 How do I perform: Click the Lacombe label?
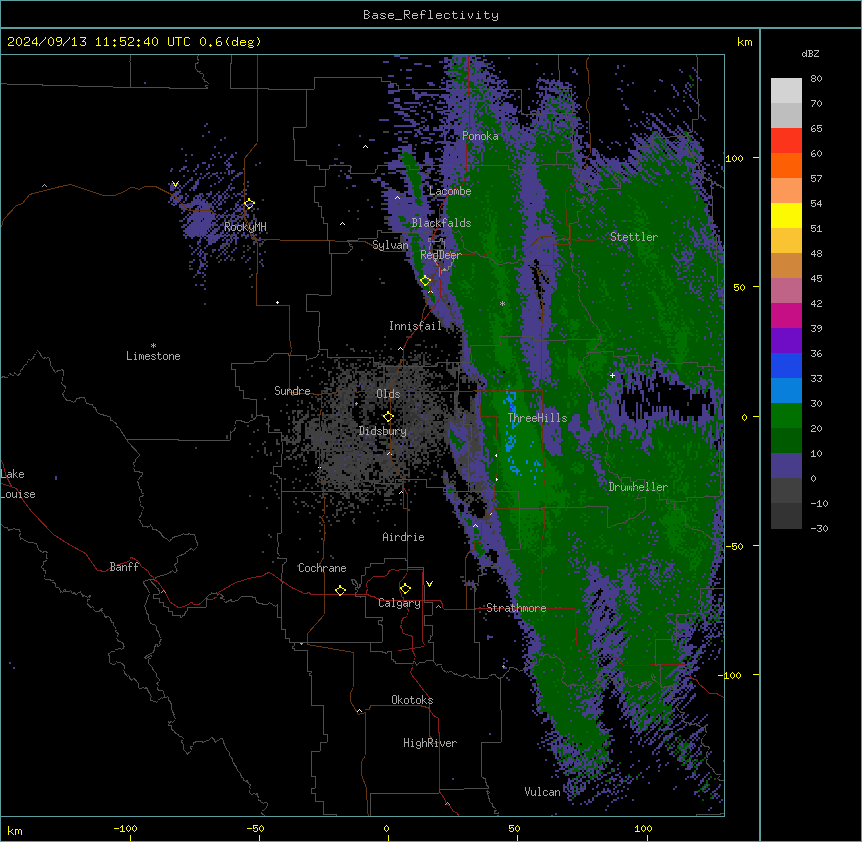[x=450, y=191]
